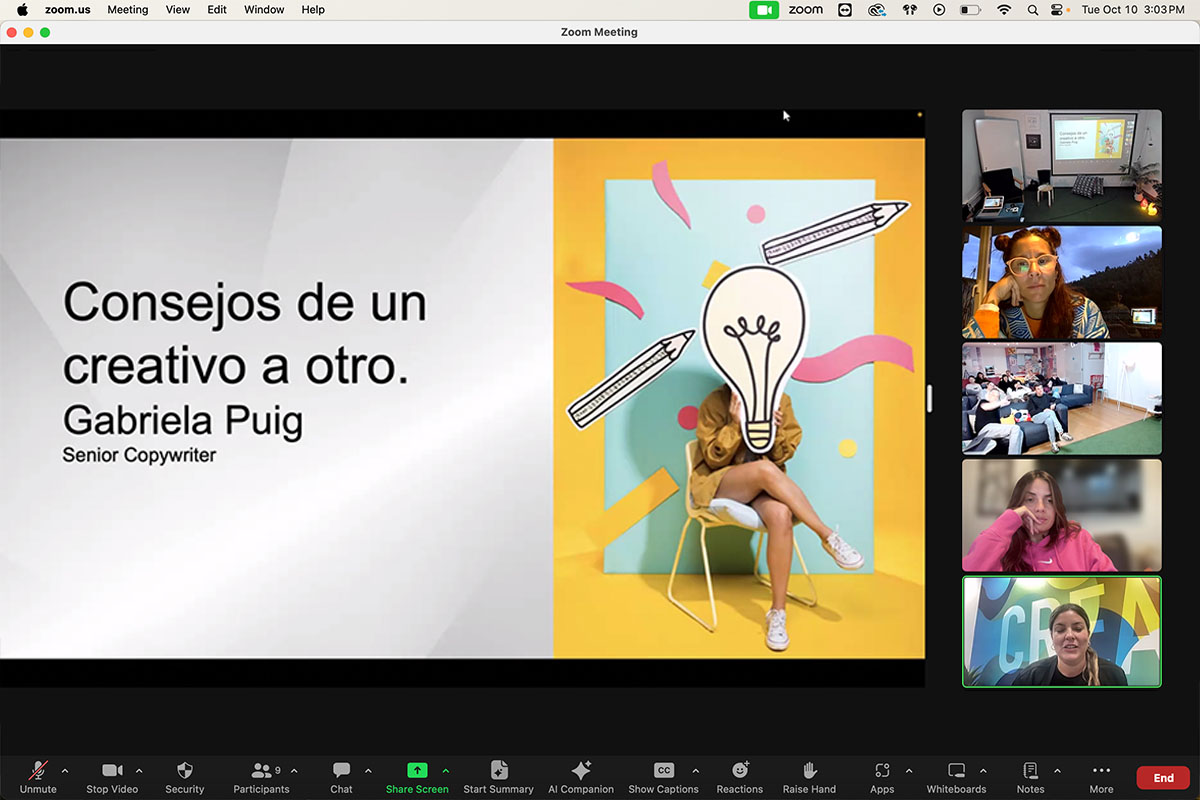Toggle Show Captions on

[663, 777]
